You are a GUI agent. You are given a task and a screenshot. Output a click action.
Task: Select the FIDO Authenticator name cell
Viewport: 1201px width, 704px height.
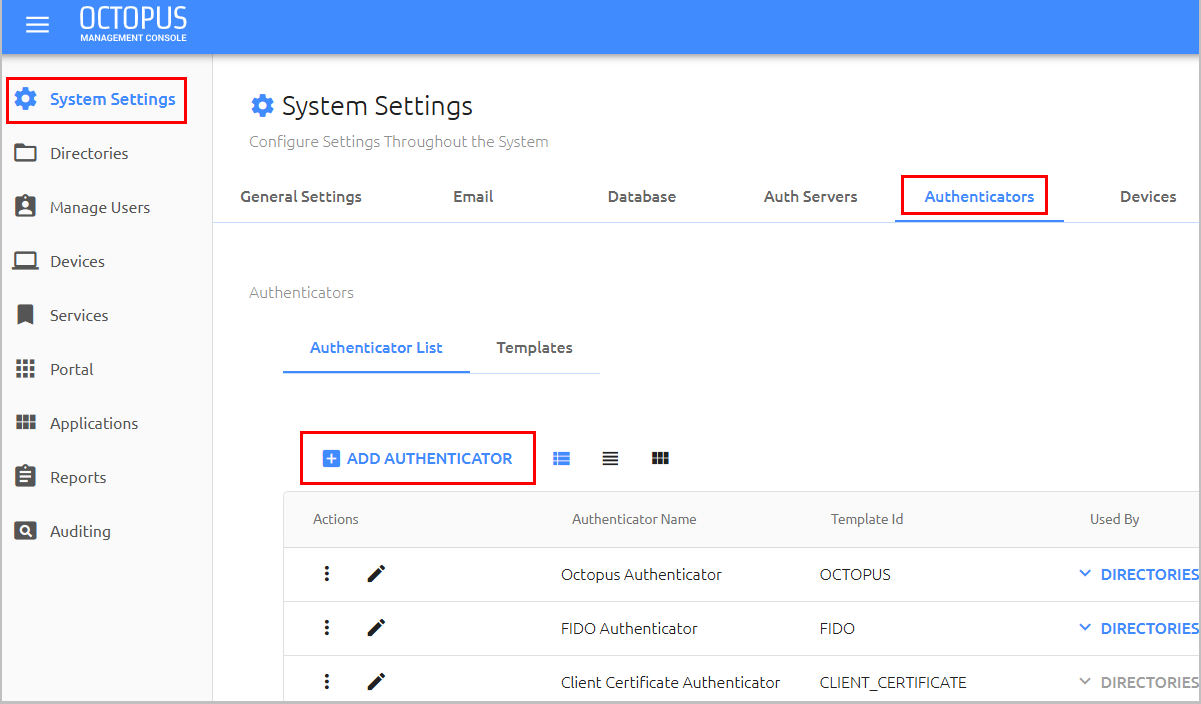[x=629, y=628]
